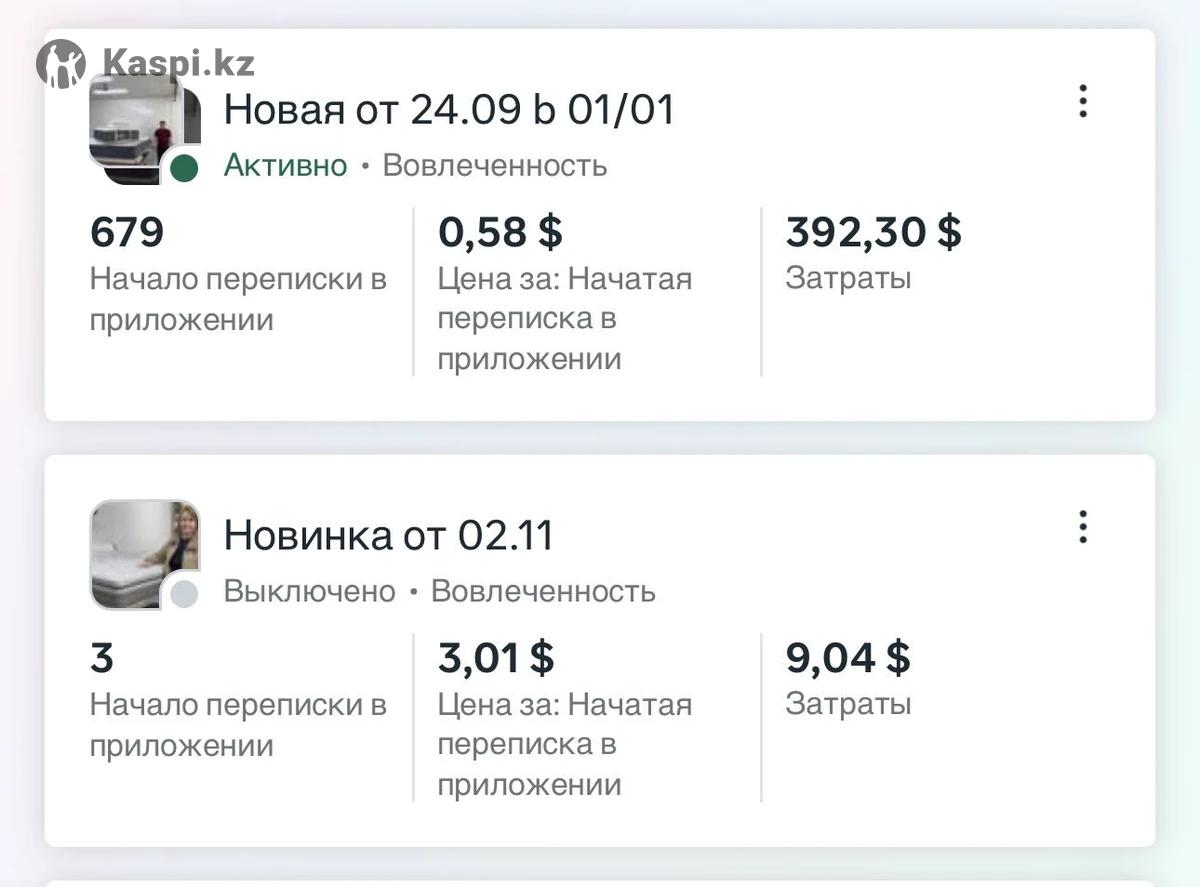Click the Выключено status label

pyautogui.click(x=309, y=591)
